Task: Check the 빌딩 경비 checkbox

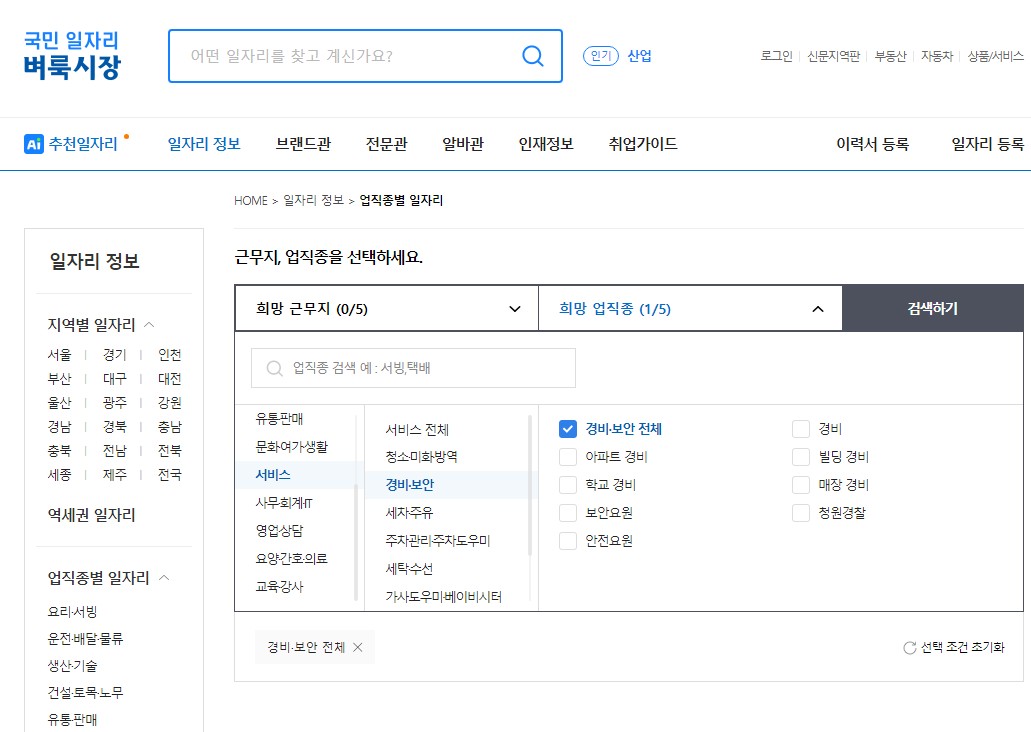Action: (x=801, y=456)
